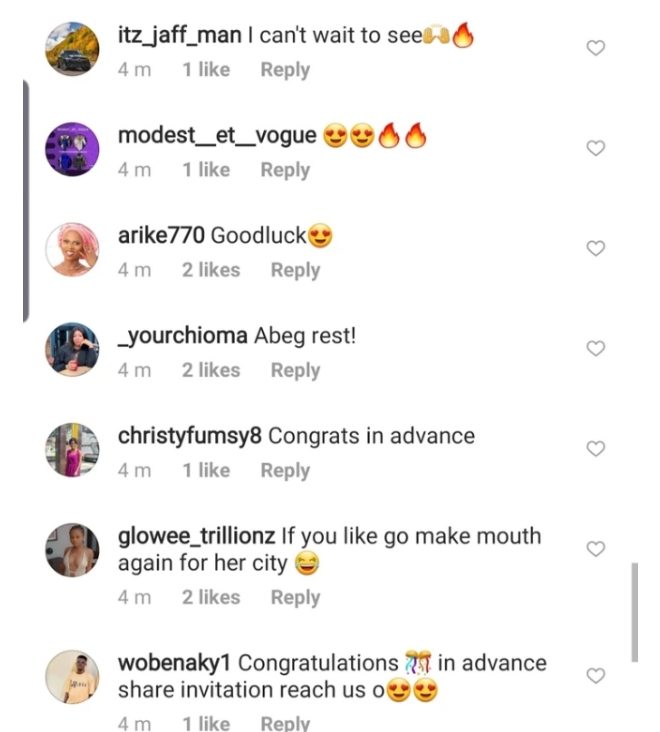This screenshot has width=660, height=732.
Task: Open modest__et__vogue username profile link
Action: click(217, 136)
